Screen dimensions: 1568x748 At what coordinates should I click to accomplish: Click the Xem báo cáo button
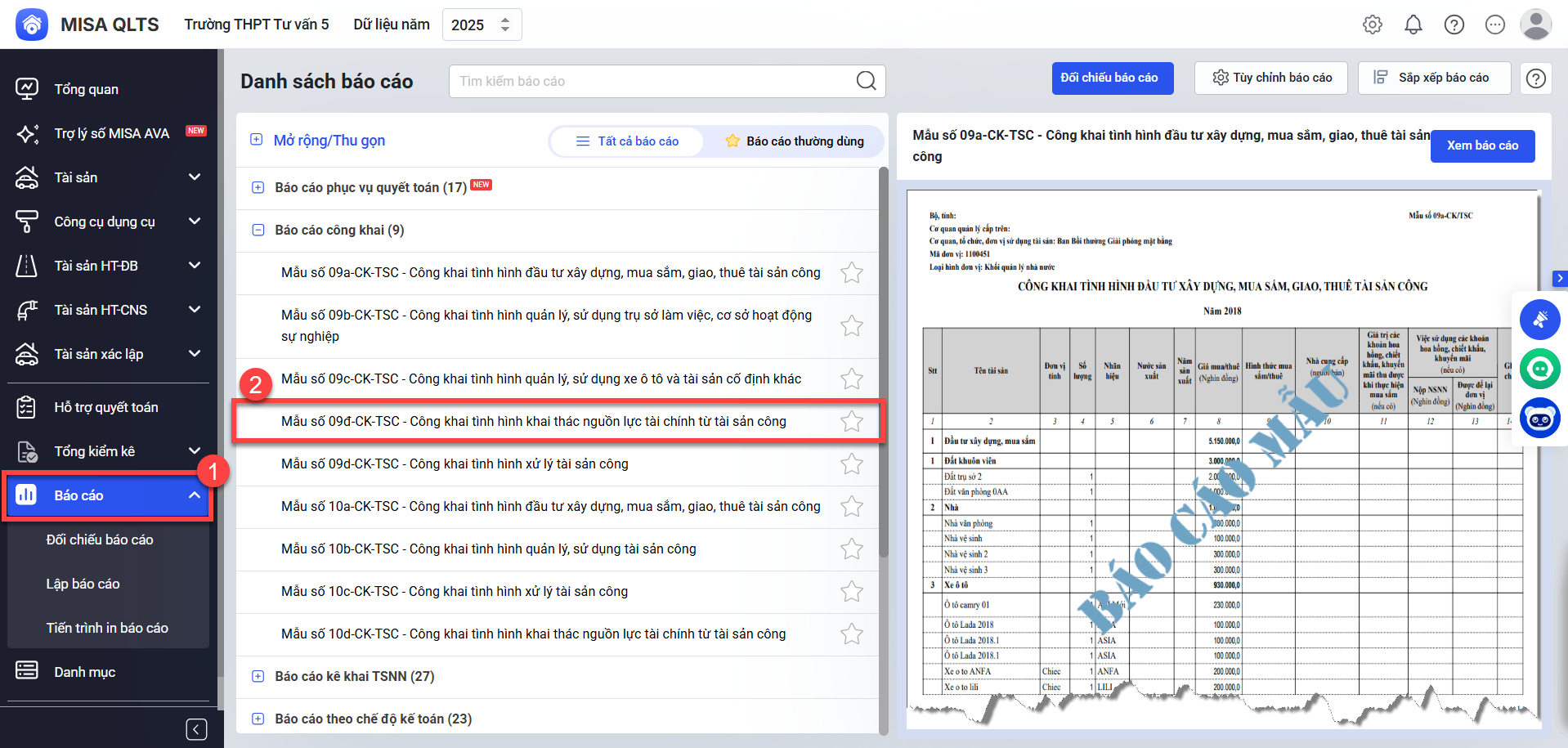point(1481,146)
